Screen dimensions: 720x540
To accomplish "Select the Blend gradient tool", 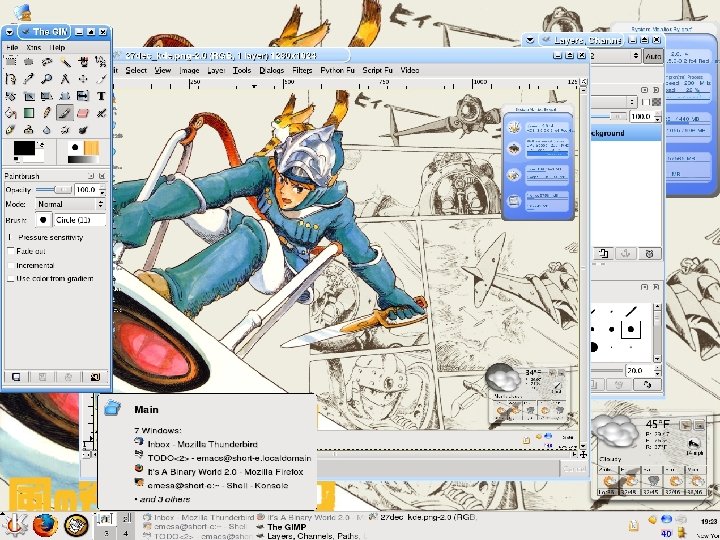I will [28, 112].
